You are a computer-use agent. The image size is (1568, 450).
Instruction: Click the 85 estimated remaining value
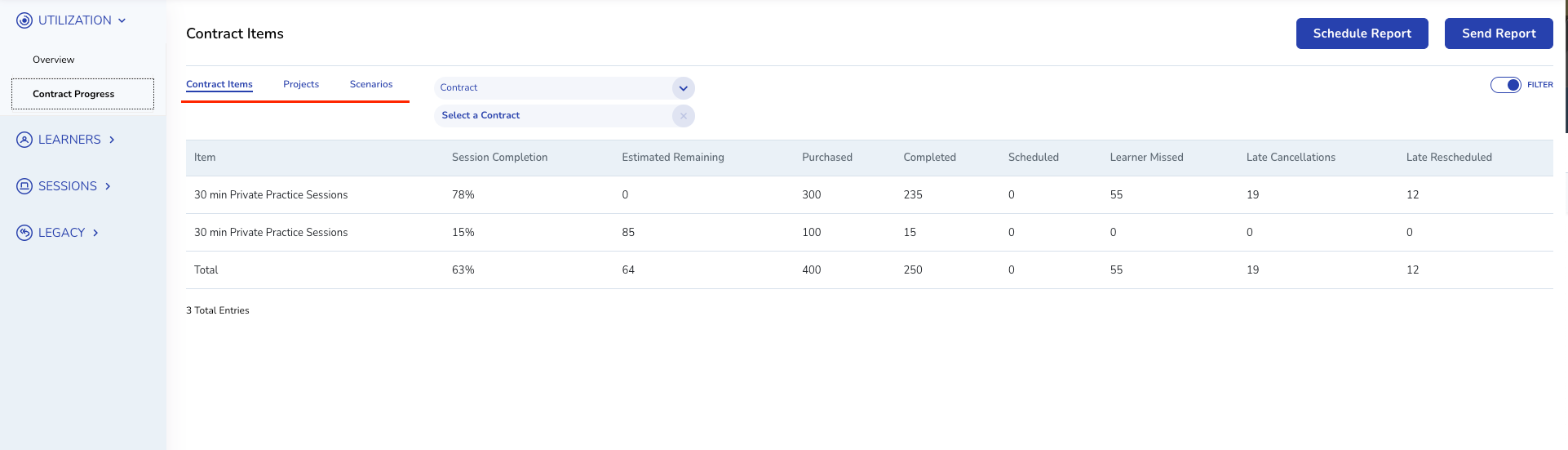pos(628,233)
